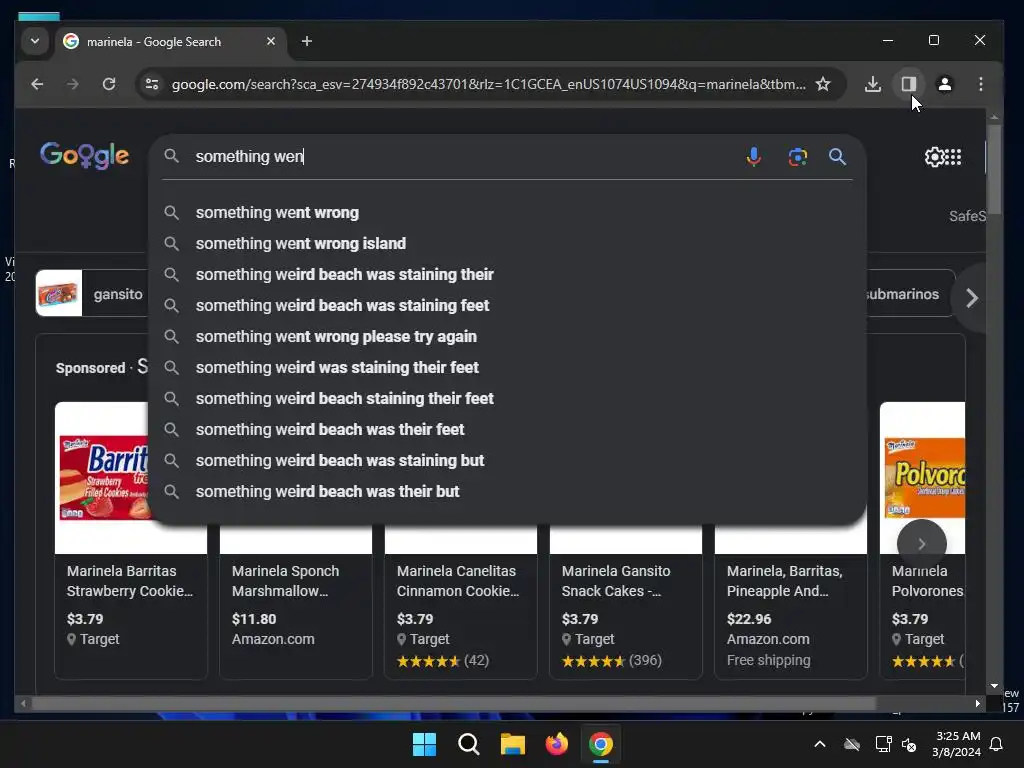Select 'something weird beach was staining their'
The width and height of the screenshot is (1024, 768).
(507, 274)
